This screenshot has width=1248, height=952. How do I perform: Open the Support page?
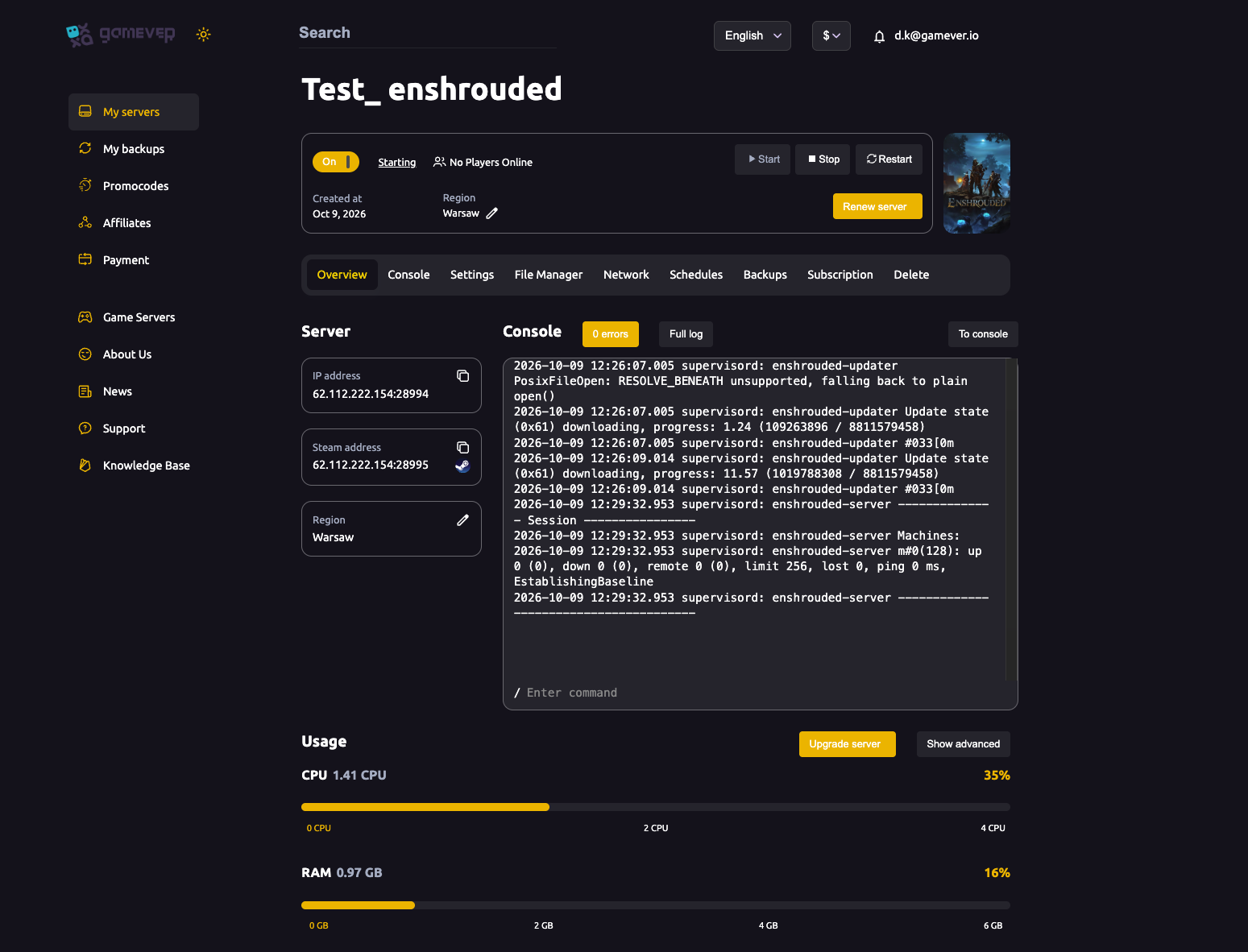[134, 428]
